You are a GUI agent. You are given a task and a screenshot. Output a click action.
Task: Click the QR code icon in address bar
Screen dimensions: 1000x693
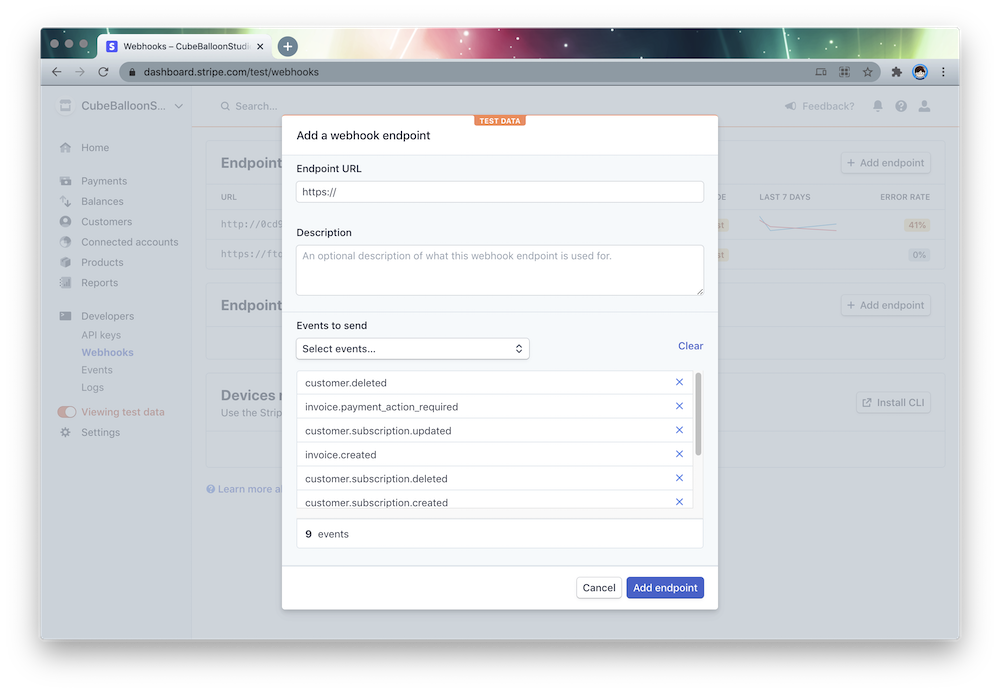844,72
